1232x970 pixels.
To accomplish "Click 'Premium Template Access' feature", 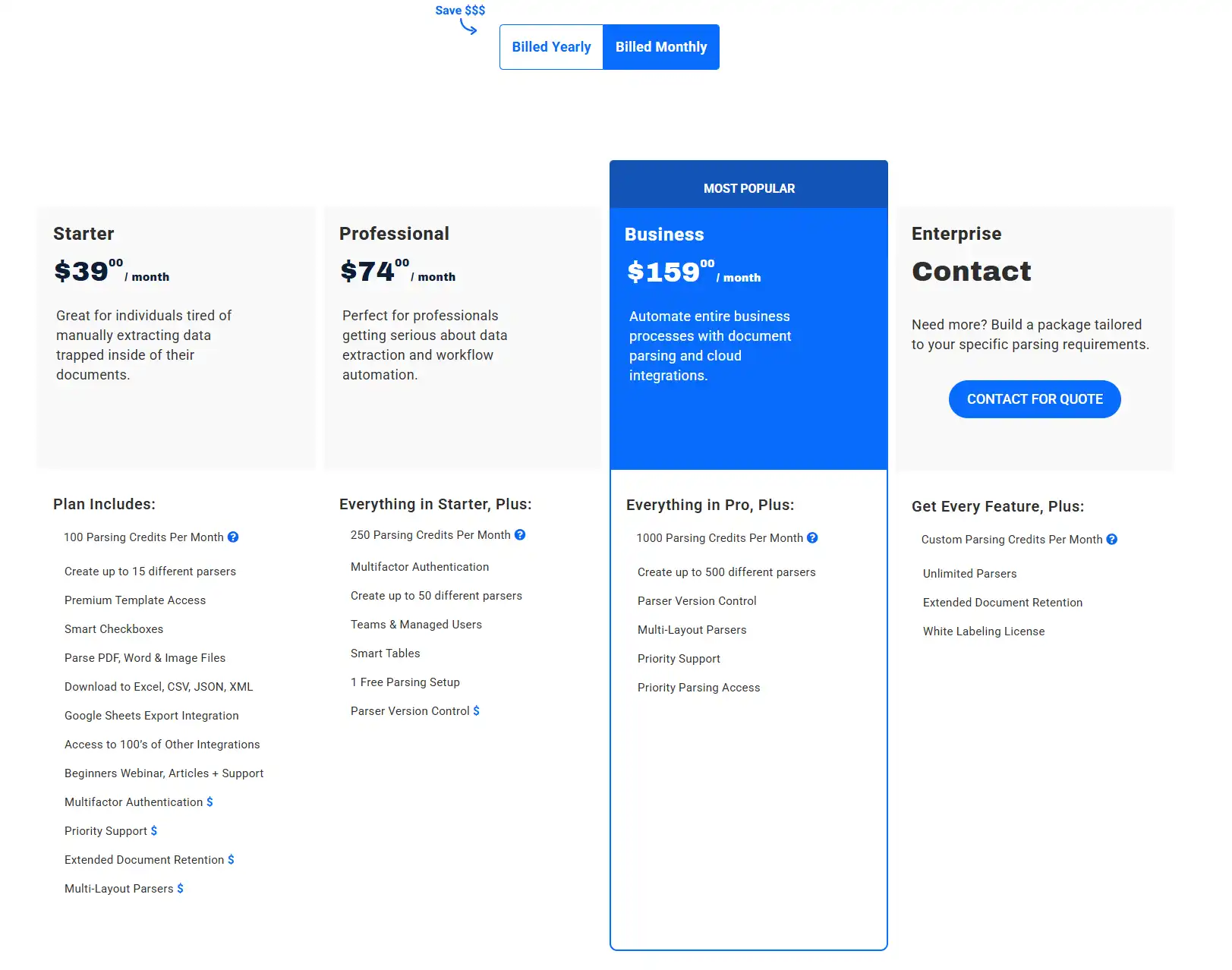I will [x=135, y=600].
